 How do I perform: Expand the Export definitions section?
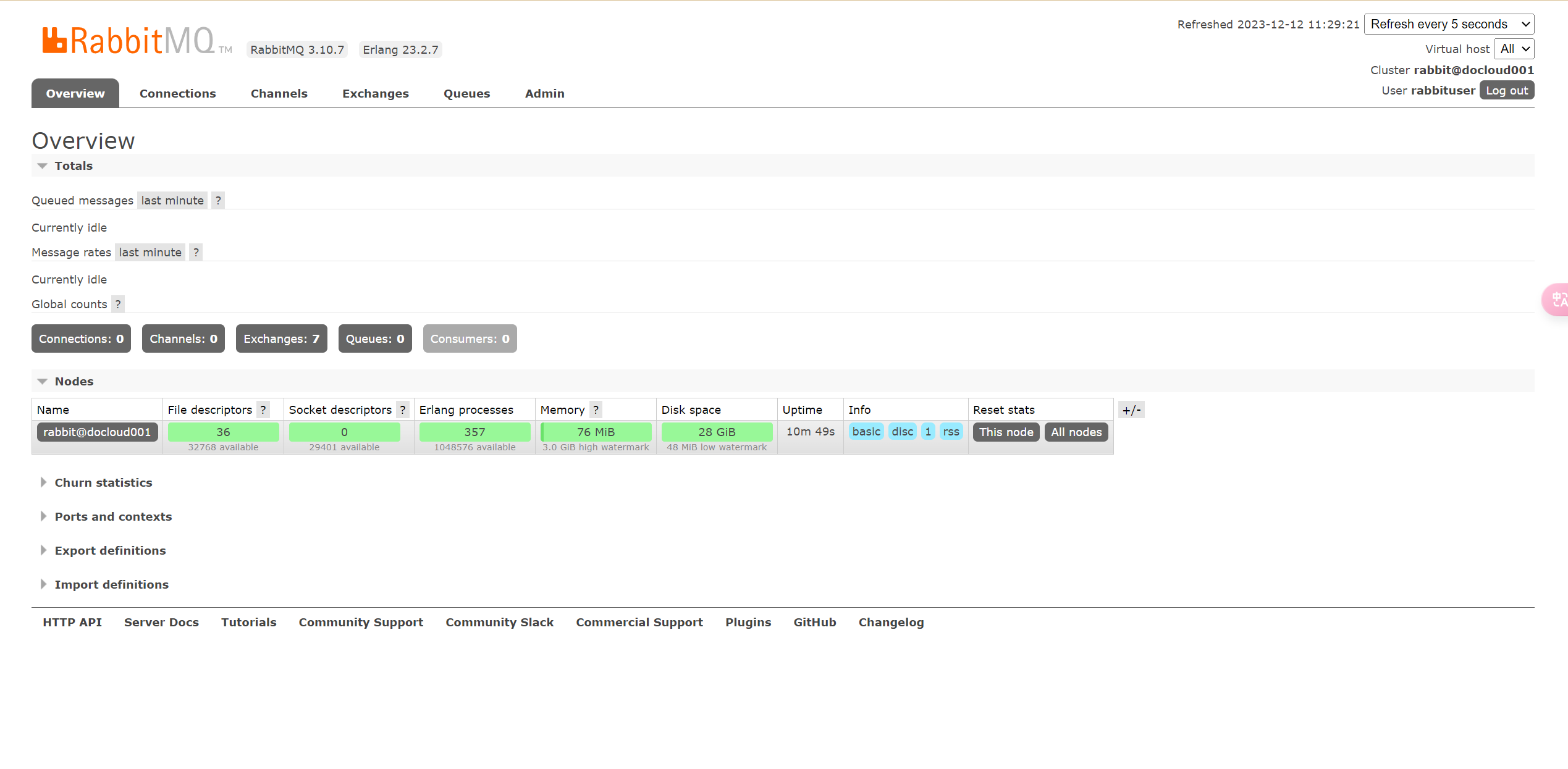(109, 550)
